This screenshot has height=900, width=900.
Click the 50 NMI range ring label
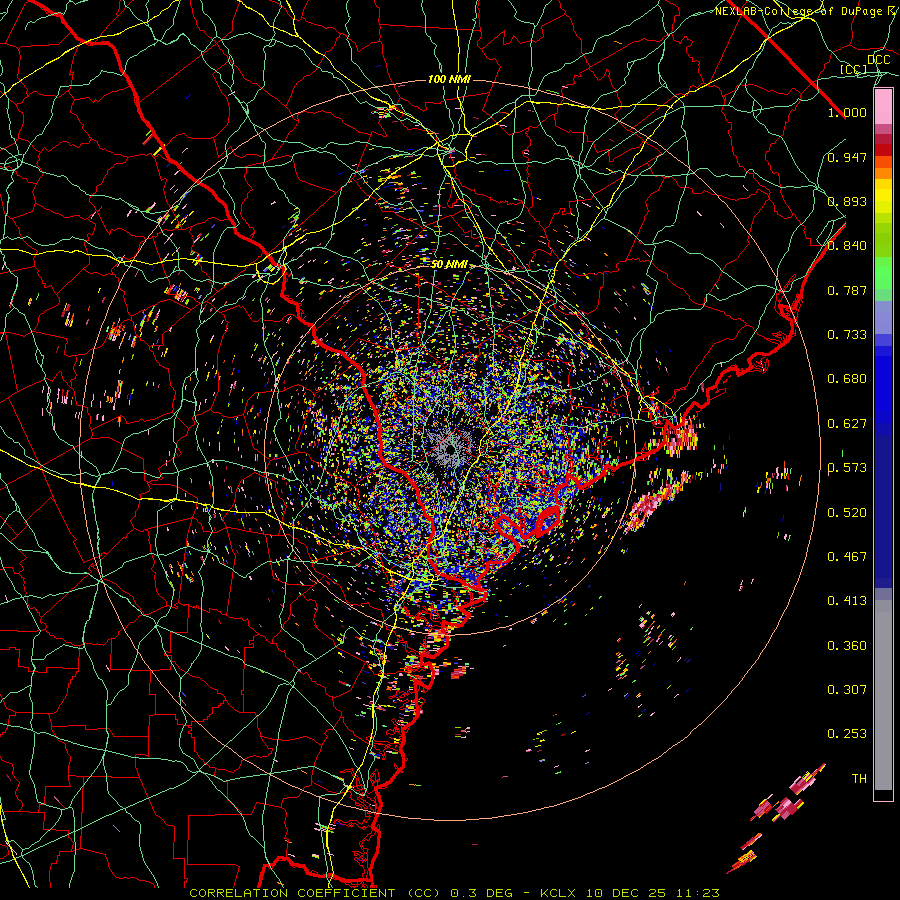pyautogui.click(x=449, y=265)
